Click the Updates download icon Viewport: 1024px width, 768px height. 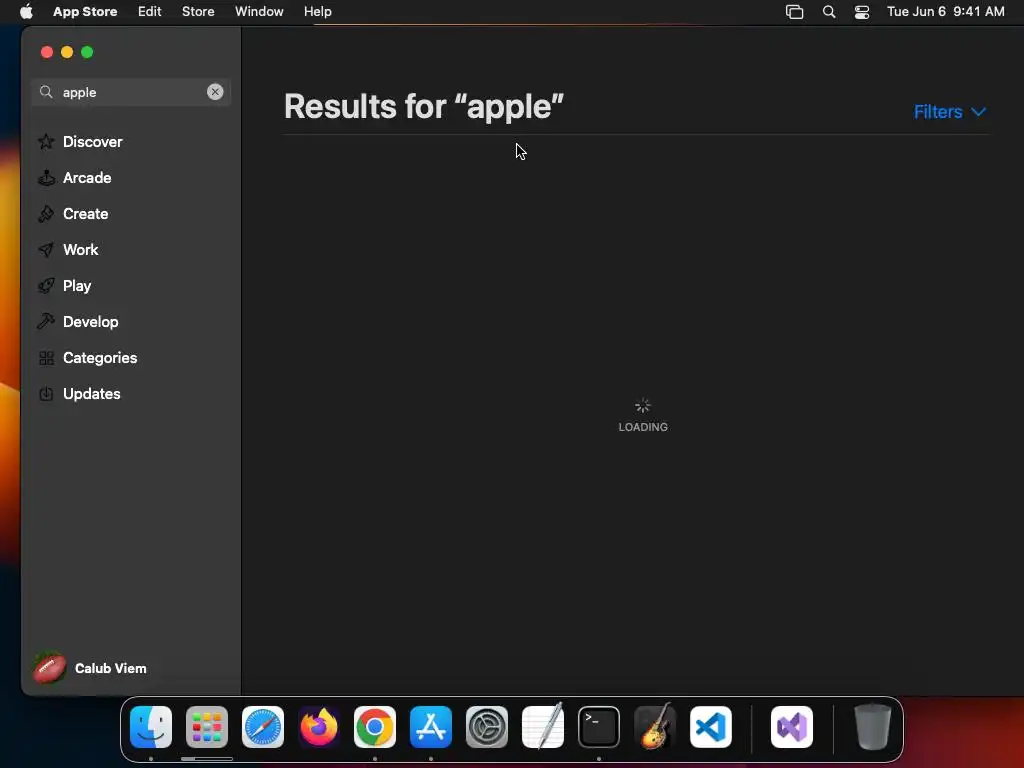pos(46,394)
